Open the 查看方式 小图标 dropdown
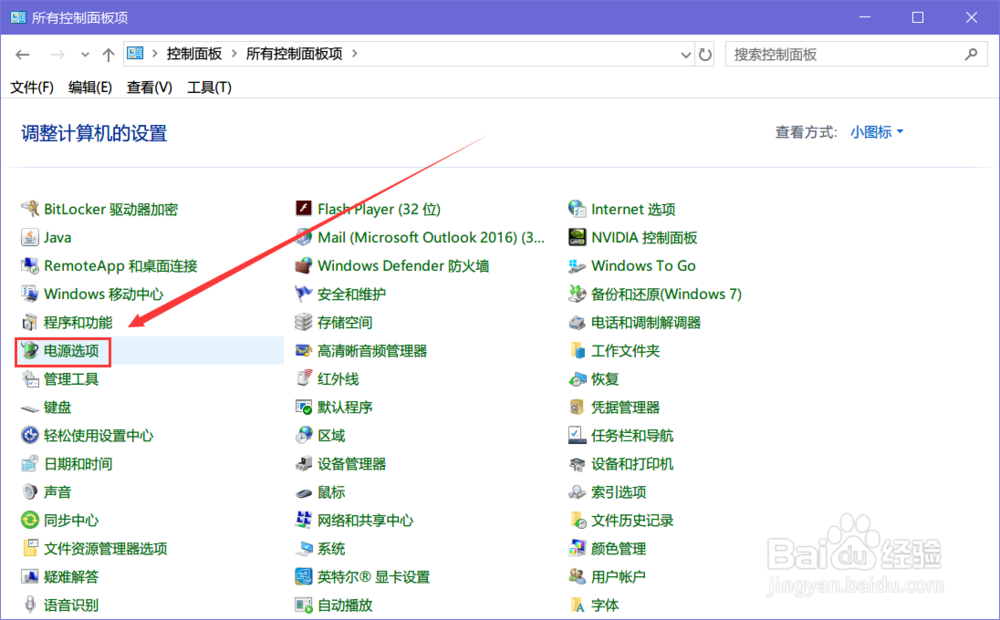Viewport: 1000px width, 620px height. click(x=877, y=132)
